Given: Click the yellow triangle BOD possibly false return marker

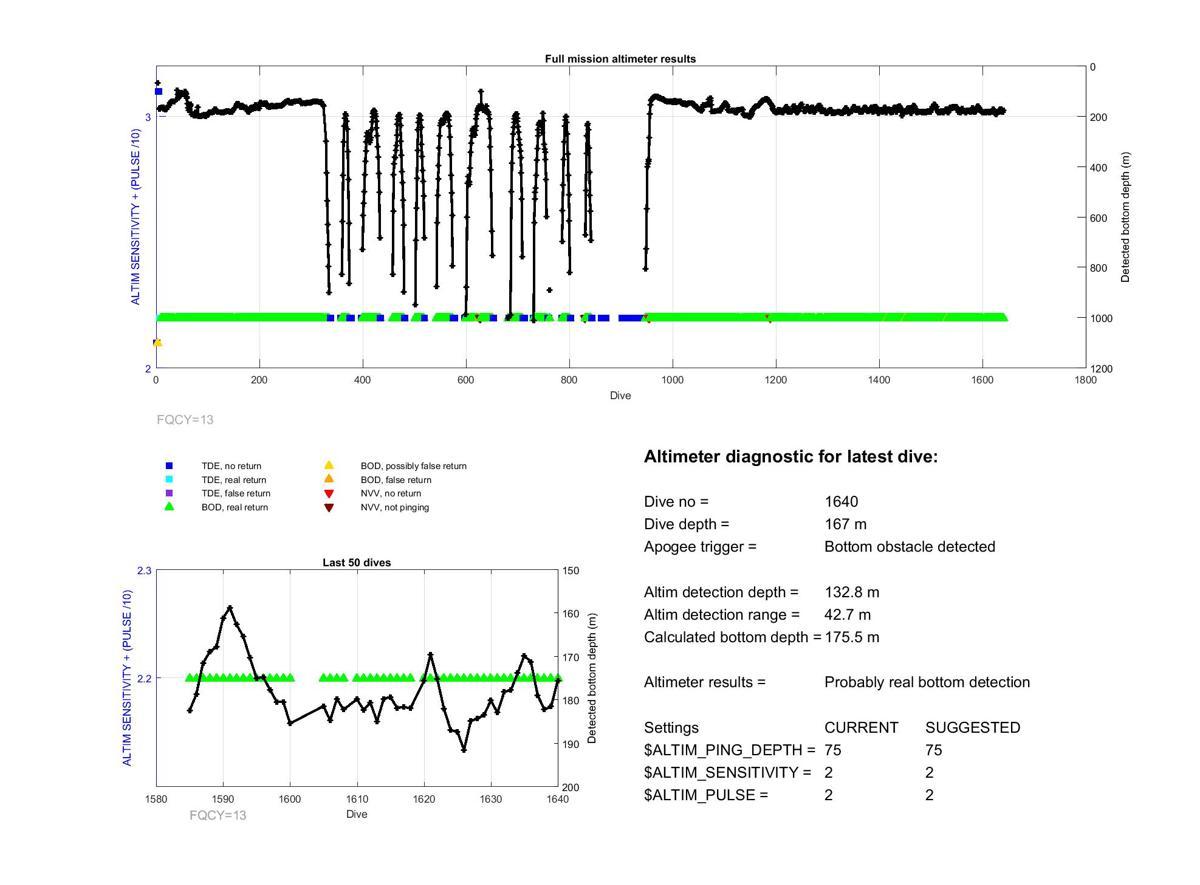Looking at the screenshot, I should pyautogui.click(x=328, y=466).
